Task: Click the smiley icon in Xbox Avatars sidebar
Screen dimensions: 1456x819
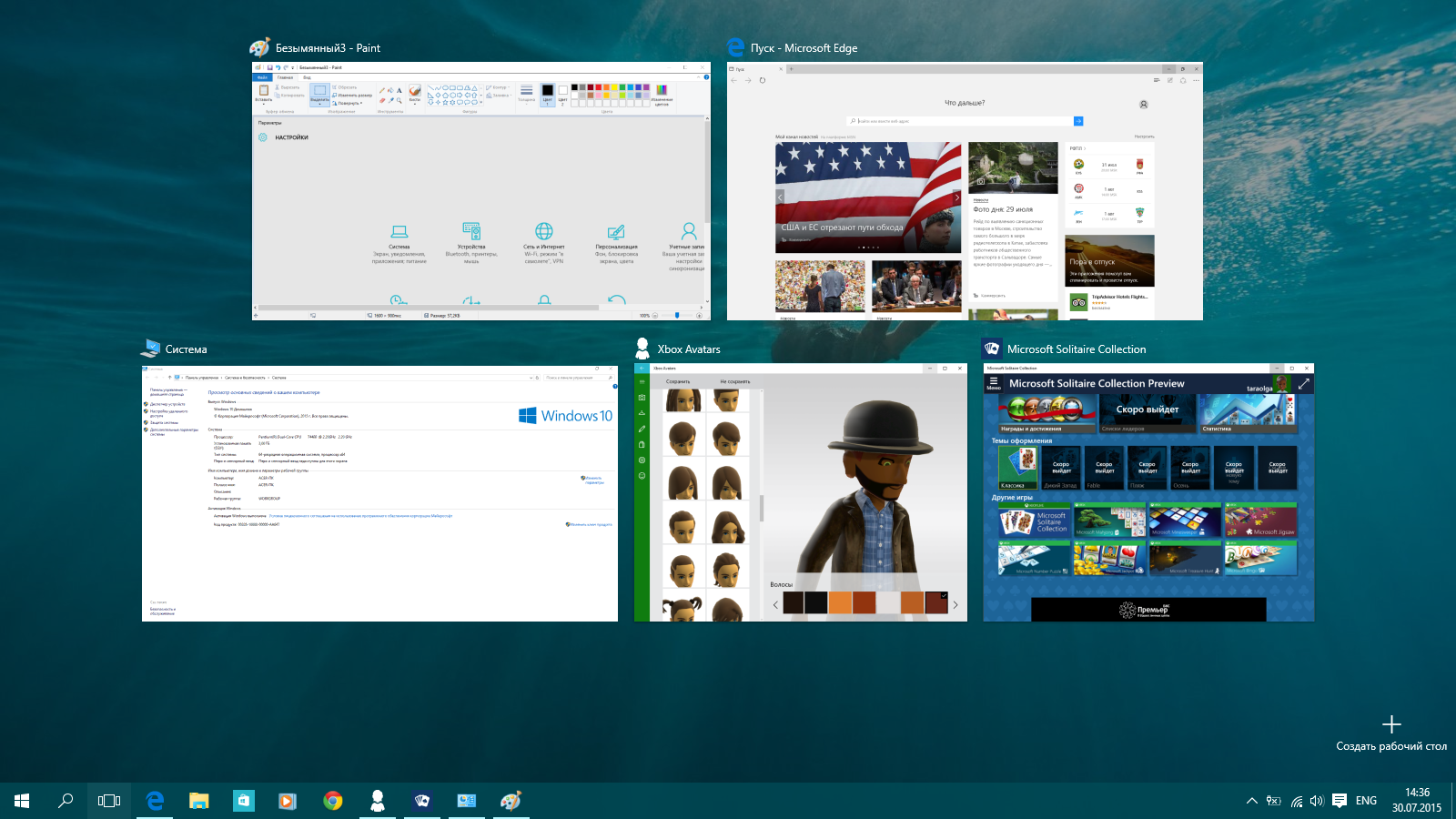Action: 642,475
